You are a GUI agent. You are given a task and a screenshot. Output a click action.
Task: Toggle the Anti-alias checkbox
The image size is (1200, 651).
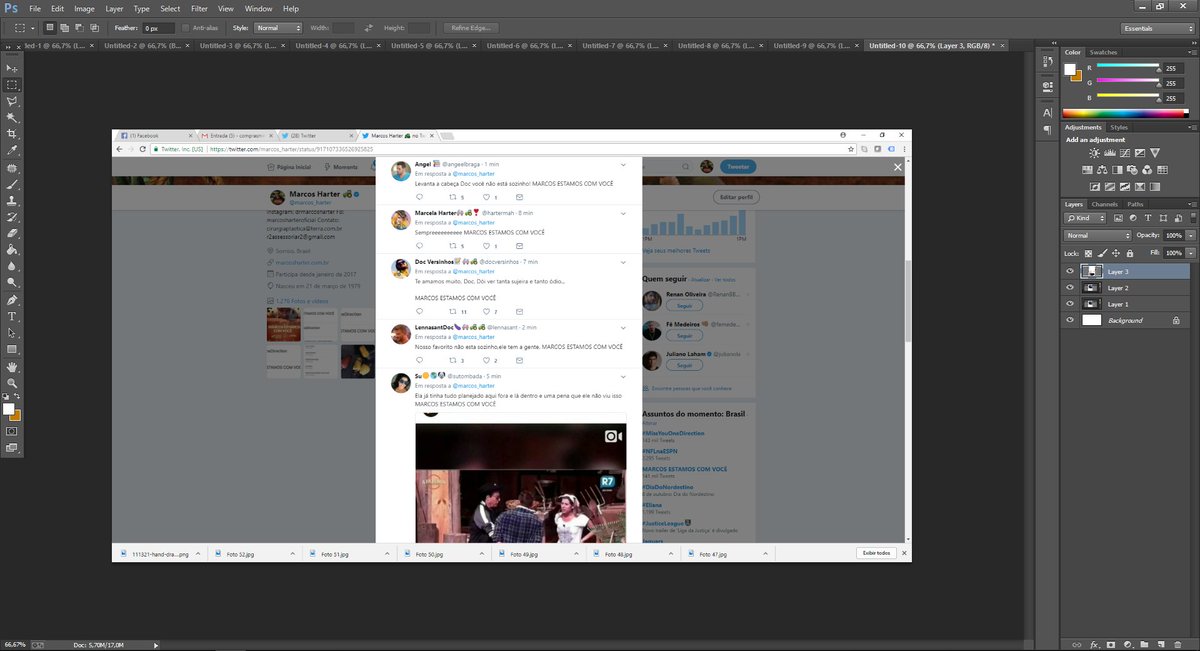(186, 28)
